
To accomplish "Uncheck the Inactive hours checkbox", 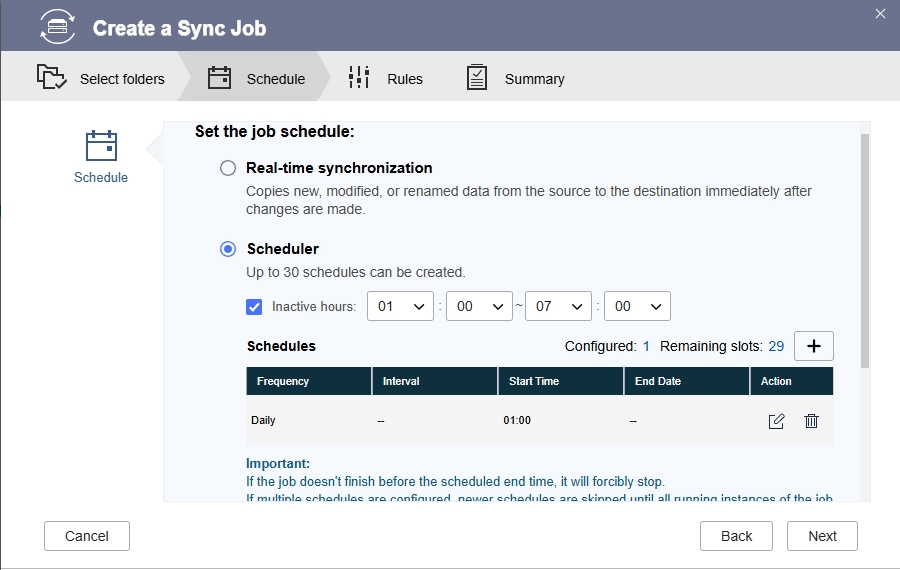I will coord(254,307).
